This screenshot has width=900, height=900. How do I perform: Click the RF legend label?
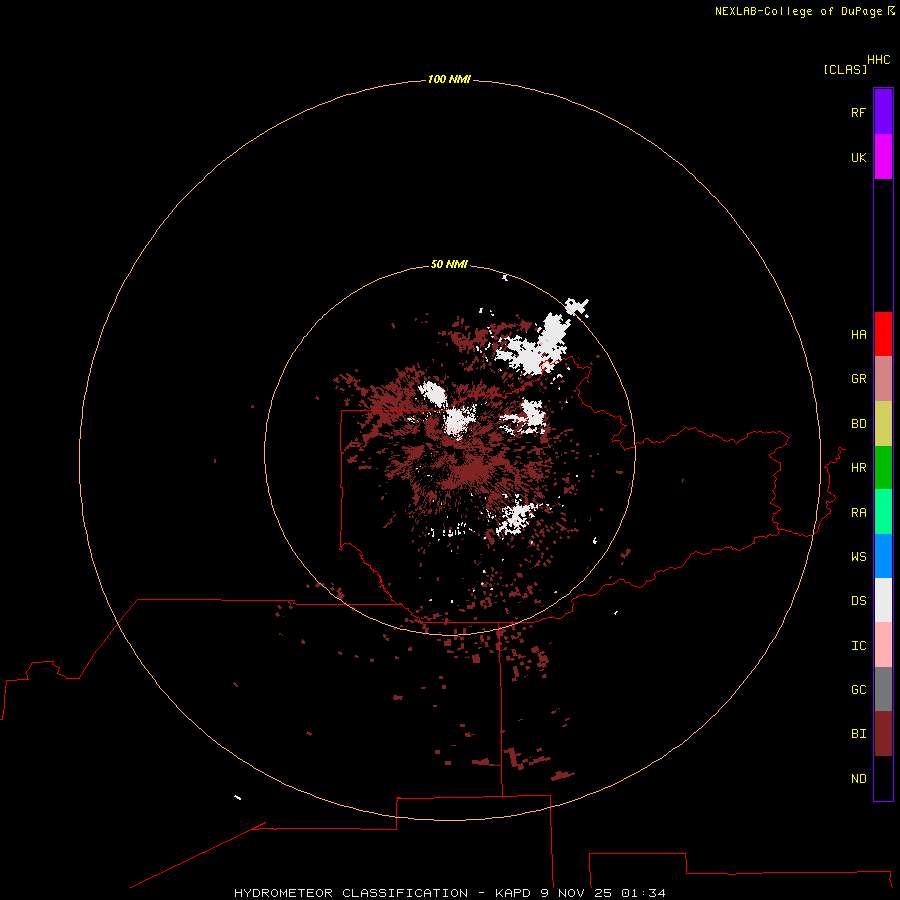coord(858,112)
